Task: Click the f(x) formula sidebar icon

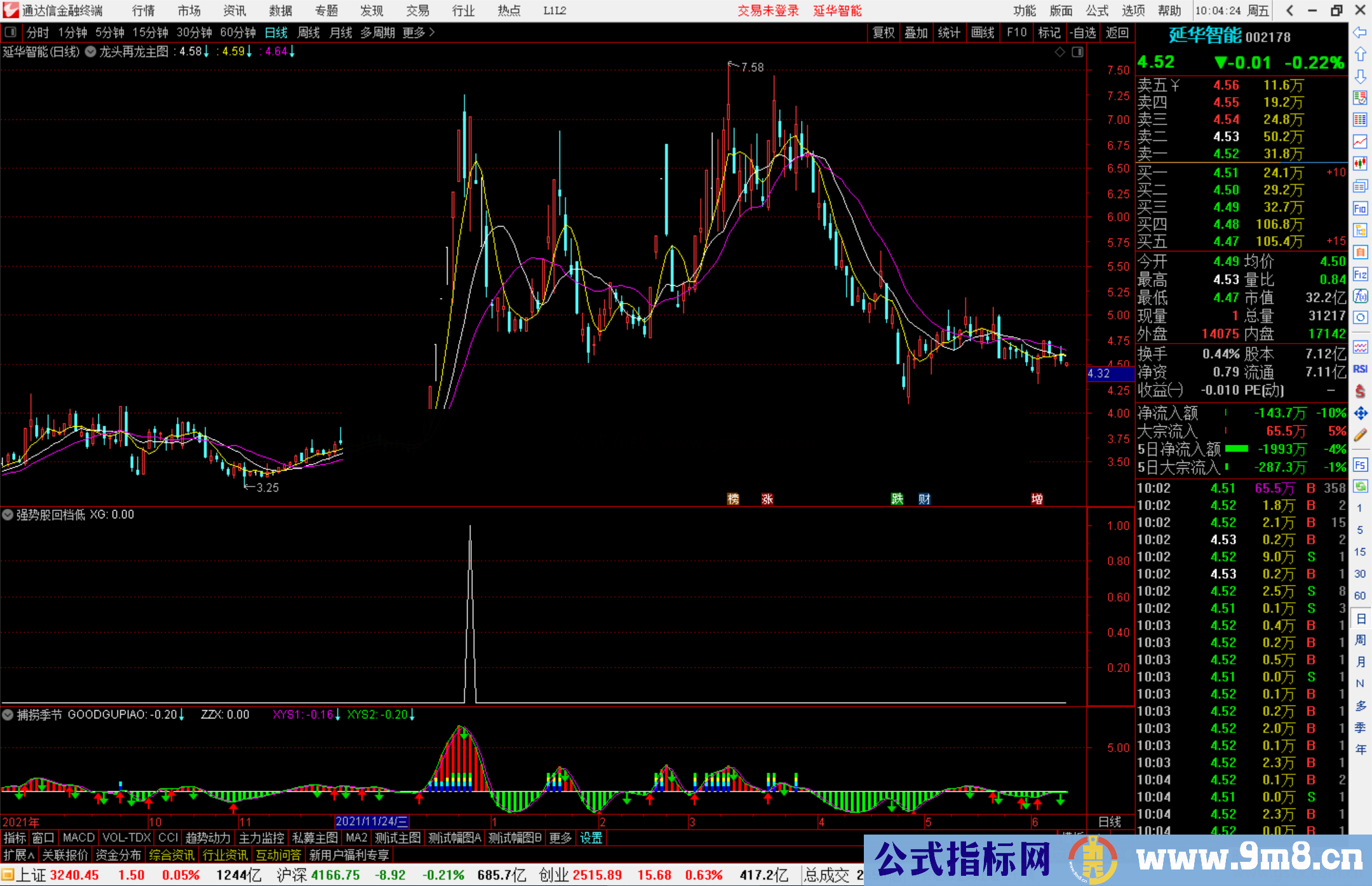Action: tap(1360, 296)
